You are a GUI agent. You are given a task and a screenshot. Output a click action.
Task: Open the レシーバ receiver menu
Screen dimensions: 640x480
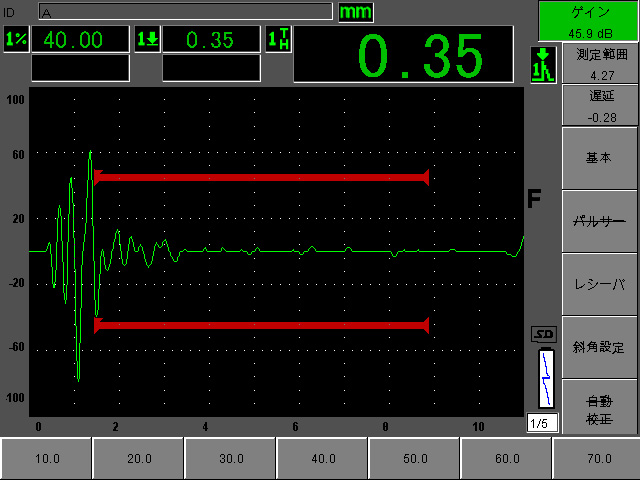coord(598,284)
